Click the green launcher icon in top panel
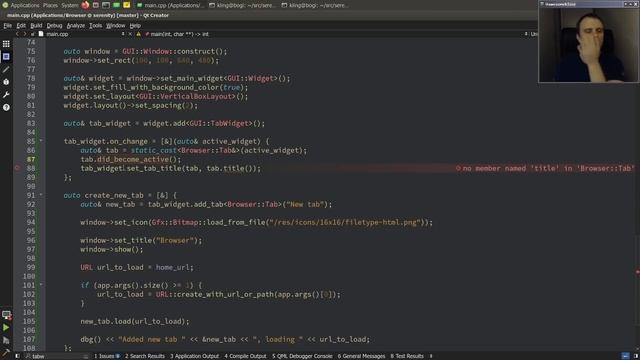Image resolution: width=640 pixels, height=360 pixels. click(x=116, y=5)
